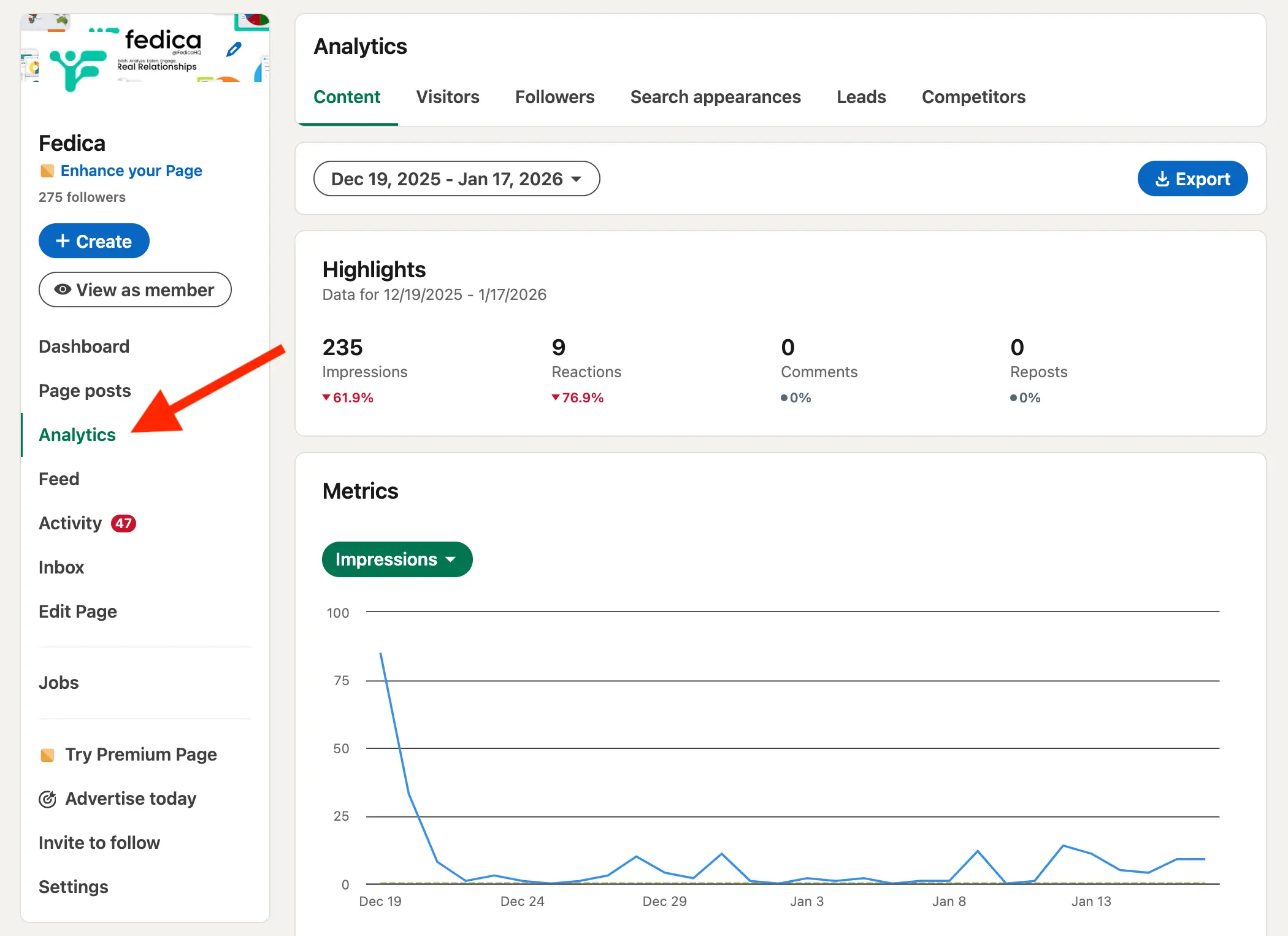The width and height of the screenshot is (1288, 936).
Task: Click the 47 activity notification badge
Action: (123, 523)
